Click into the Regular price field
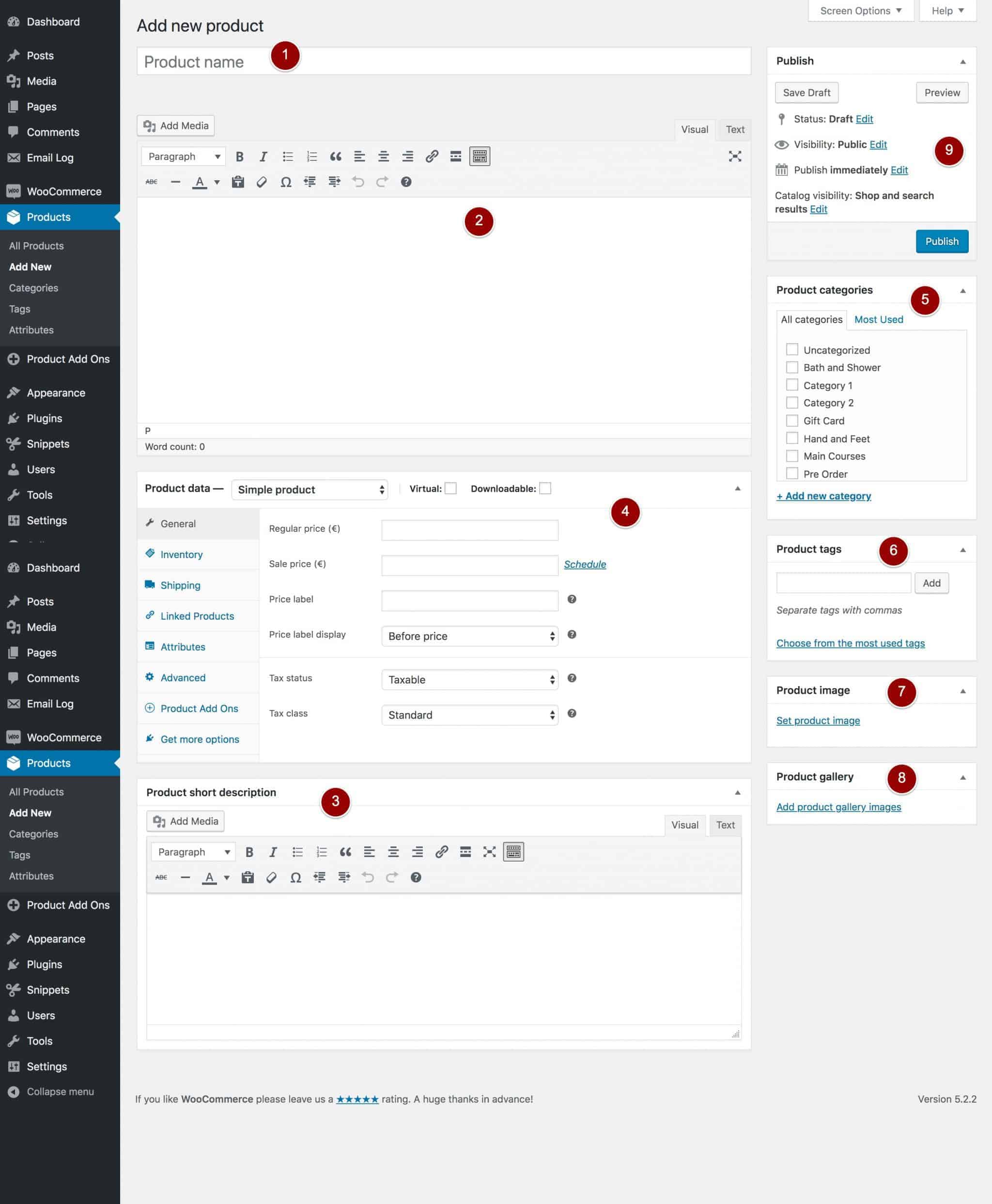The width and height of the screenshot is (992, 1204). 470,530
